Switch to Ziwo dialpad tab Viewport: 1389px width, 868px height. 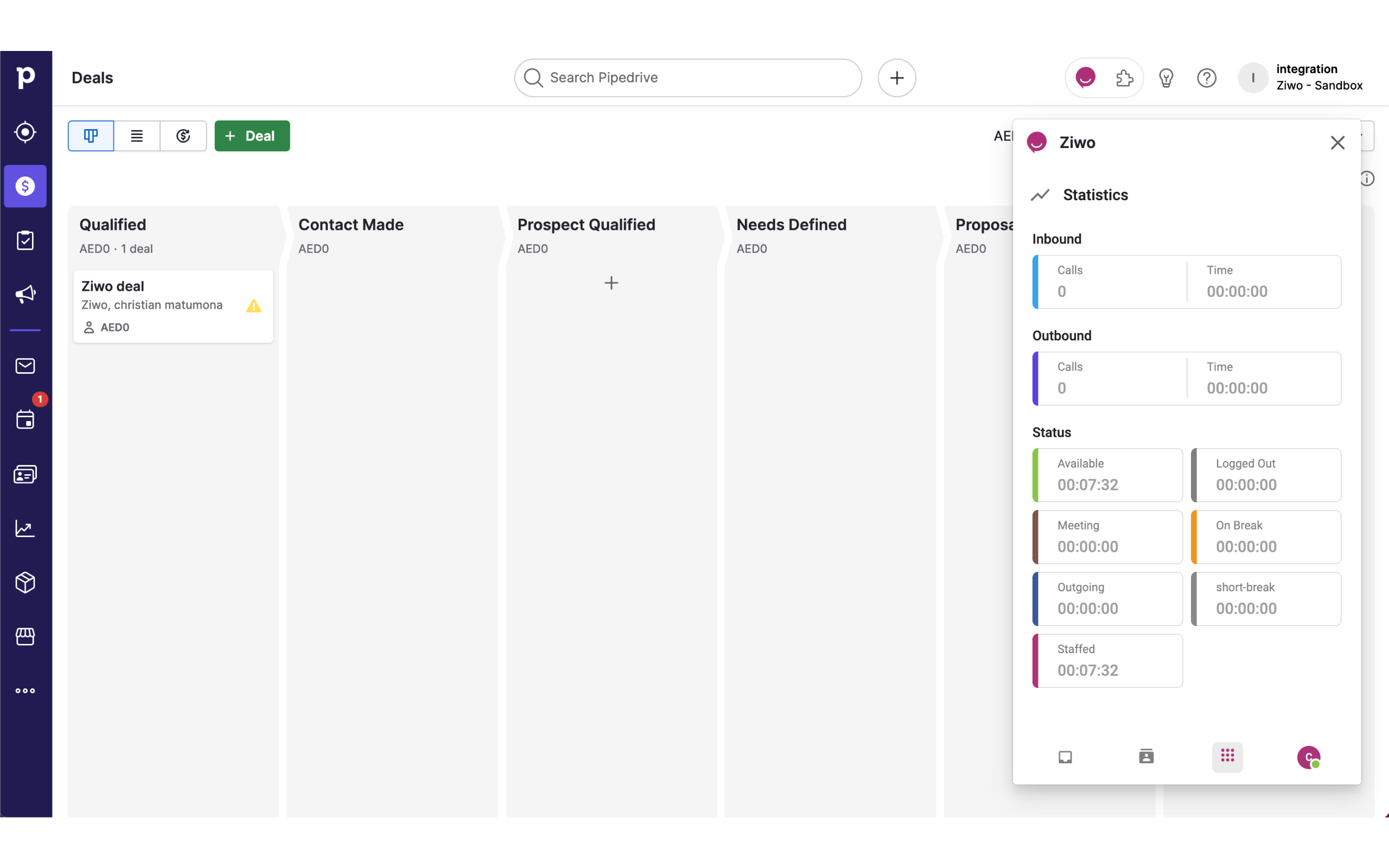click(1227, 757)
